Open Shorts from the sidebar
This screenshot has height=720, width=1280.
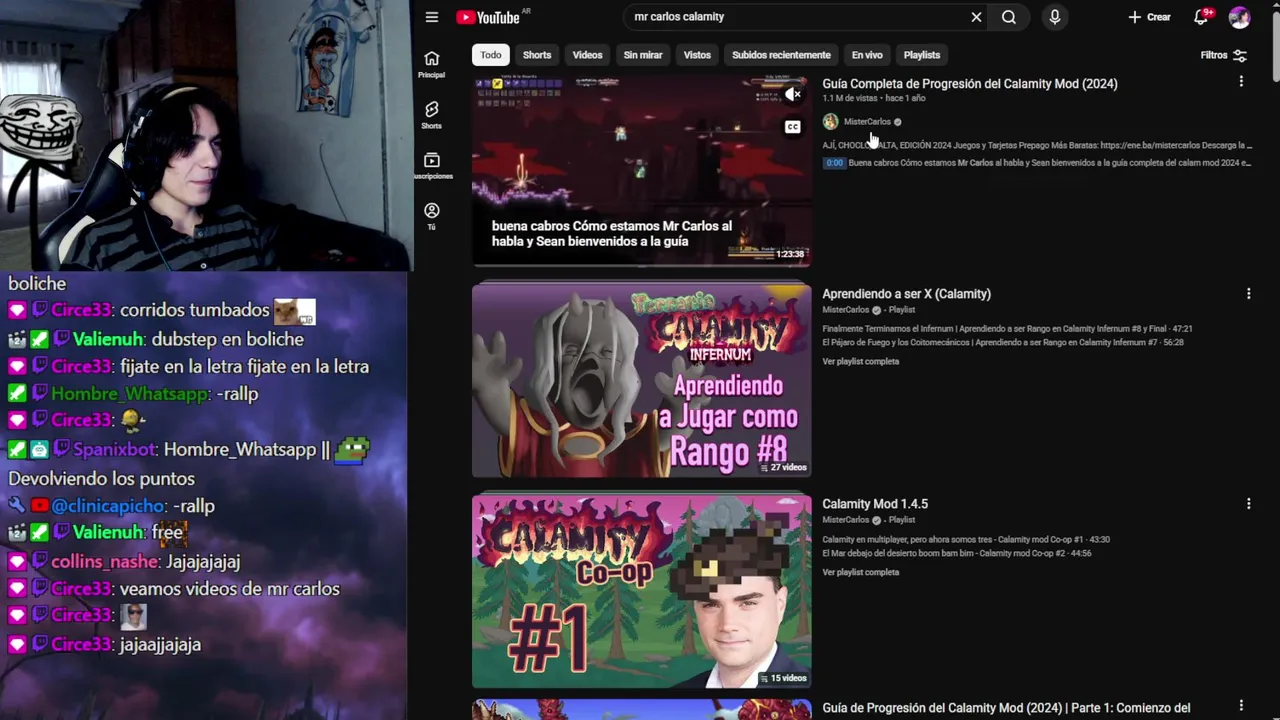click(432, 115)
